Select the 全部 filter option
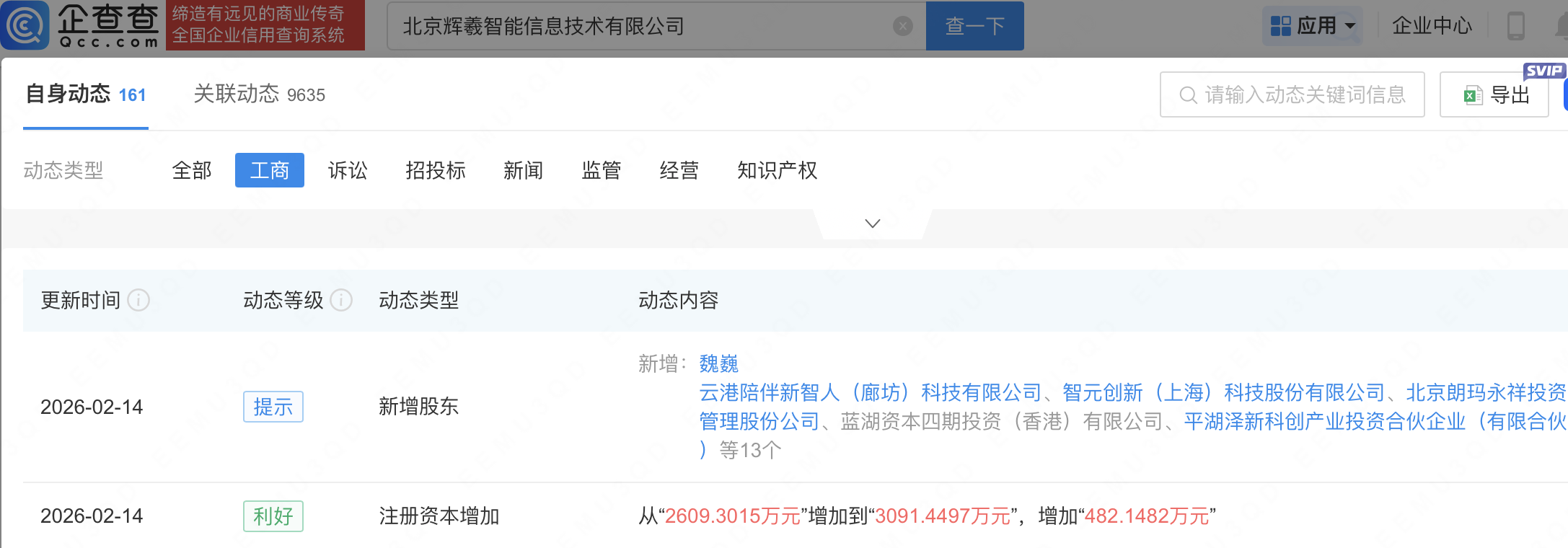This screenshot has height=548, width=1568. click(191, 171)
